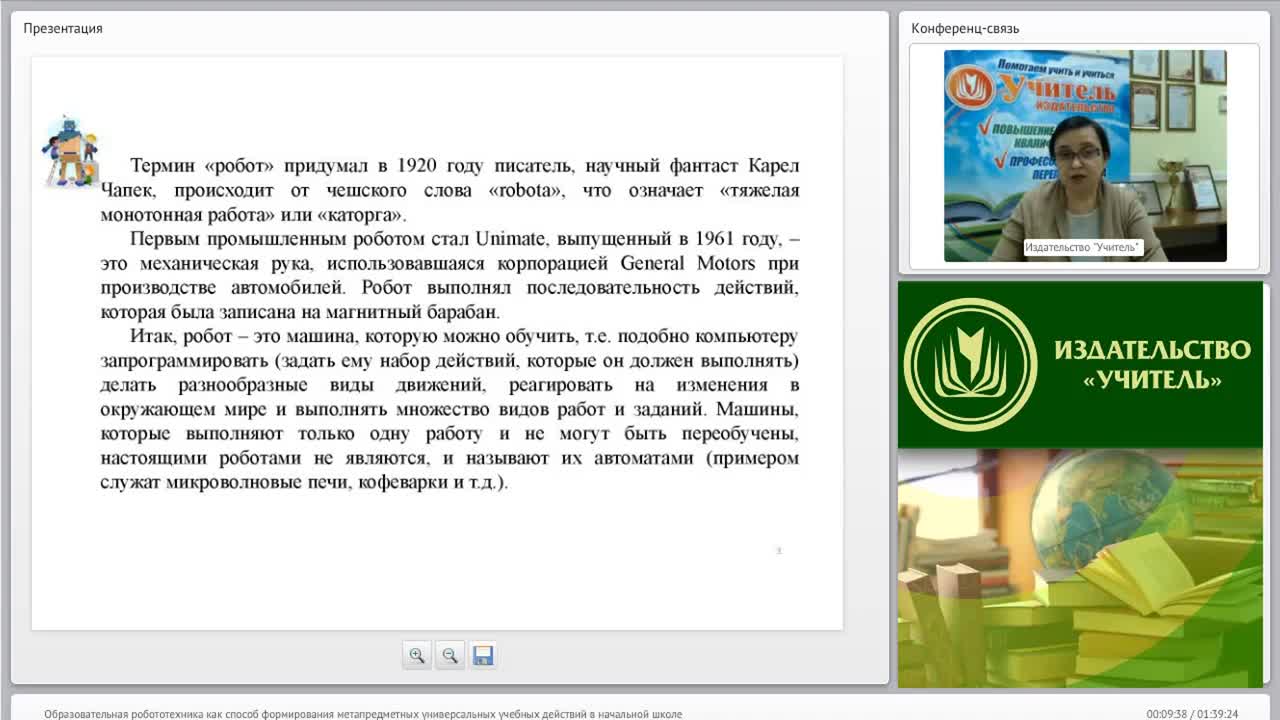Viewport: 1280px width, 720px height.
Task: Click the webinar title in bottom bar
Action: point(363,714)
